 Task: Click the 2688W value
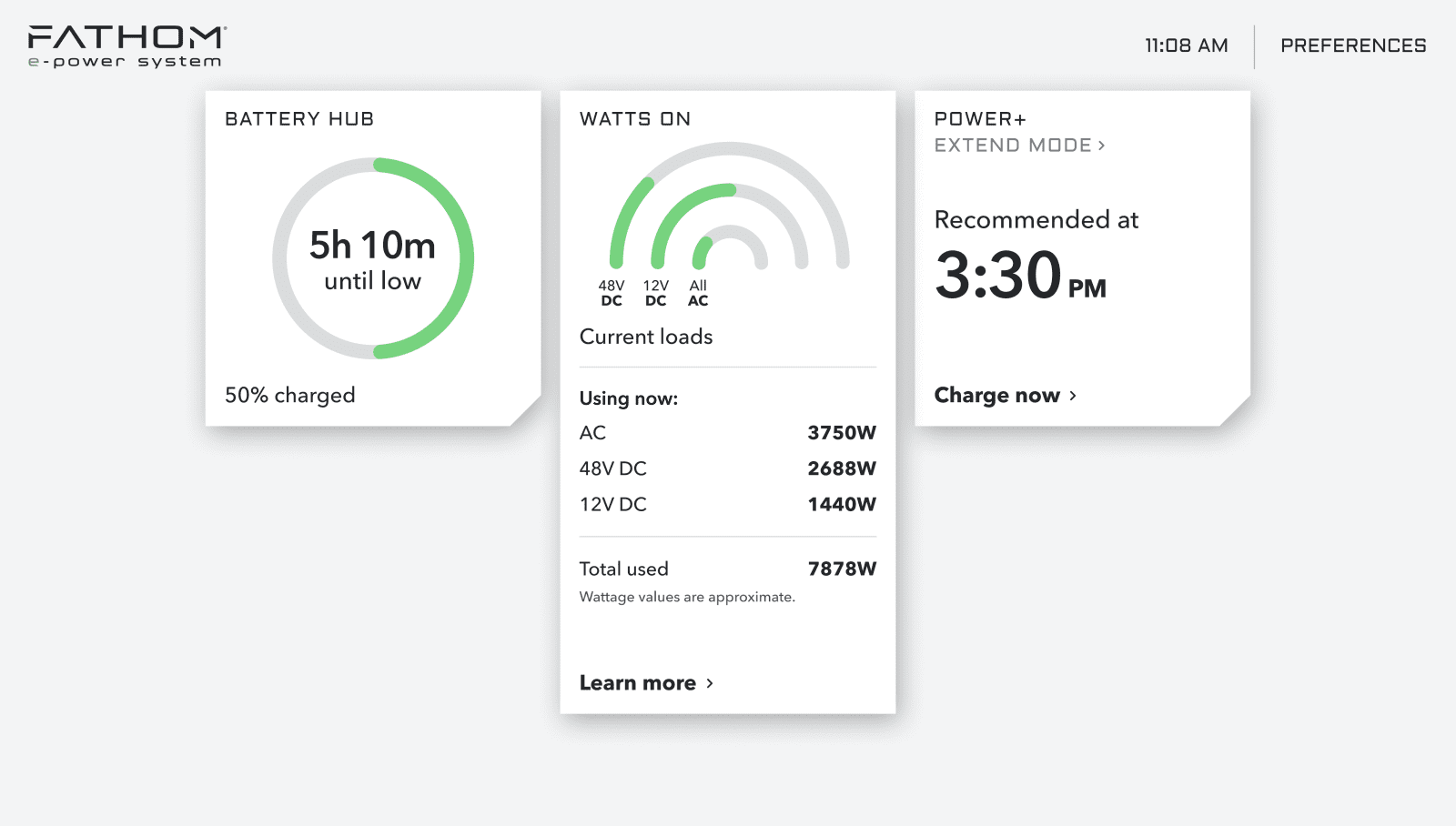842,468
